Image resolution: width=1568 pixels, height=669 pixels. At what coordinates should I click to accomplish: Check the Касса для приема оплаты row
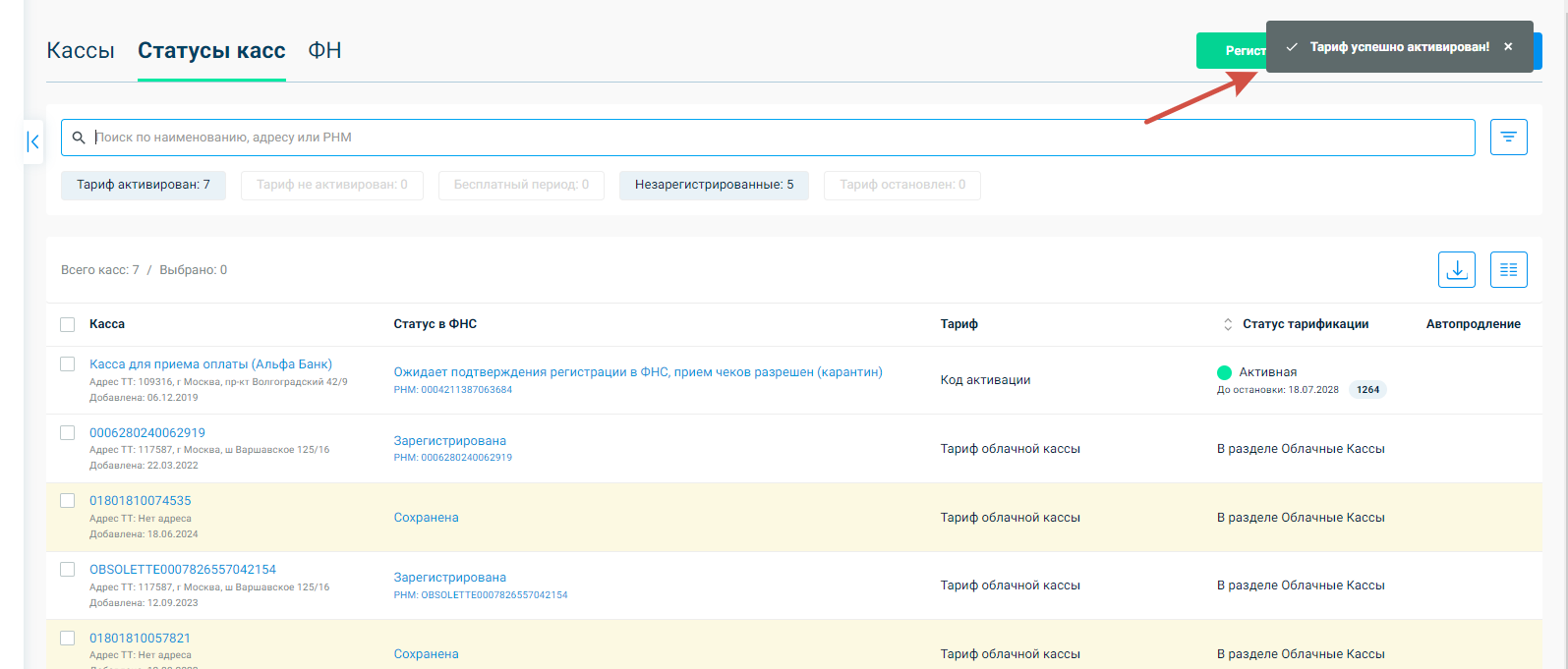tap(67, 364)
